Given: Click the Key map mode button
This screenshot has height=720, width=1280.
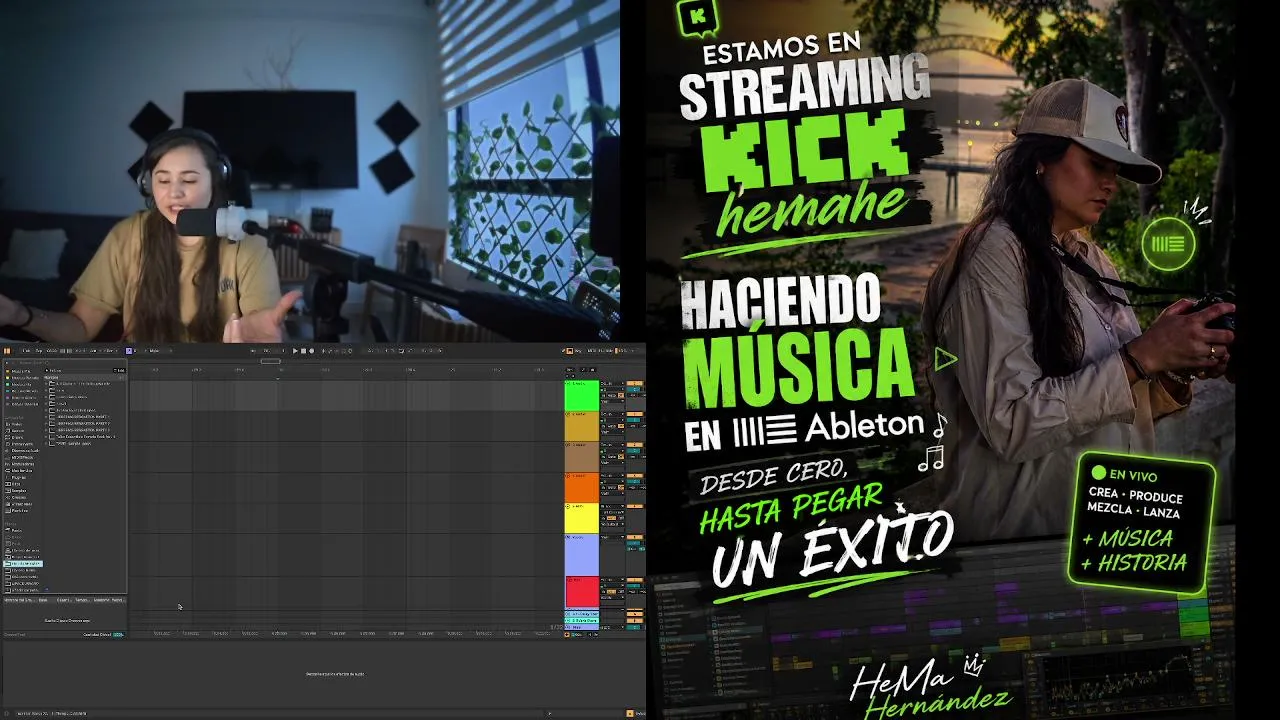Looking at the screenshot, I should click(x=577, y=351).
